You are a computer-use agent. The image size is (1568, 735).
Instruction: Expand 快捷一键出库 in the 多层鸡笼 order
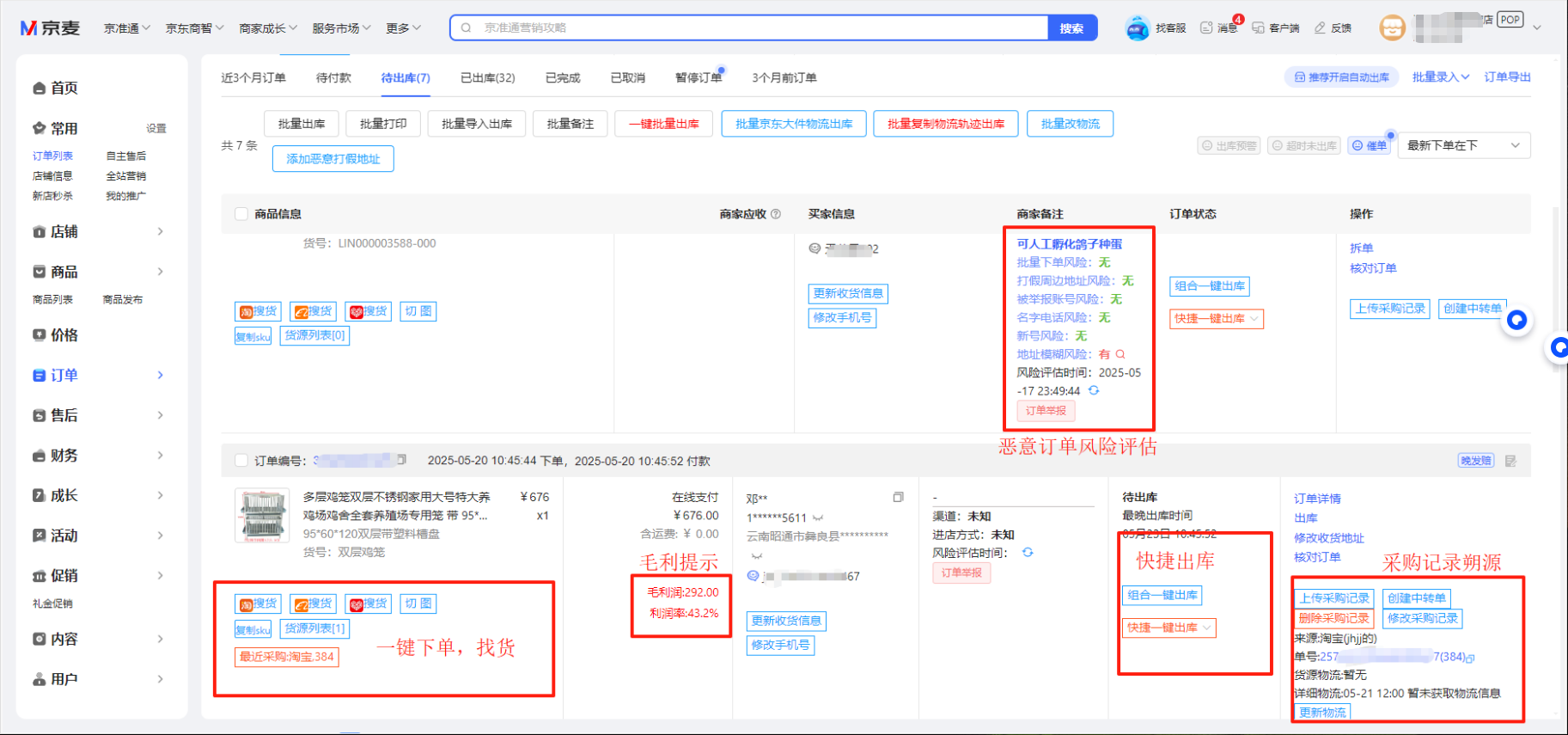click(1206, 628)
